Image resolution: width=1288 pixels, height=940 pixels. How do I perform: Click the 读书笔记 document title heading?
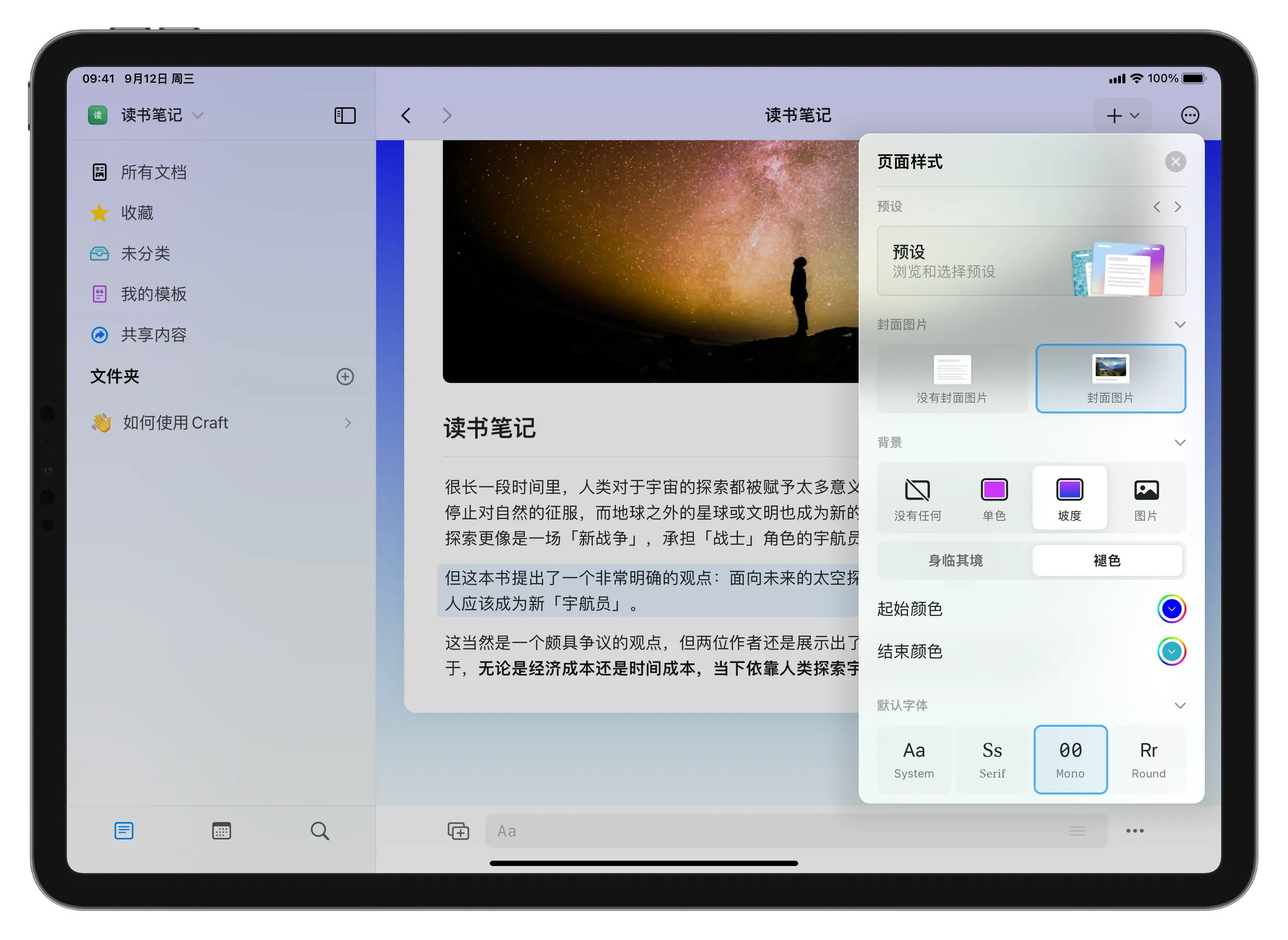(490, 428)
